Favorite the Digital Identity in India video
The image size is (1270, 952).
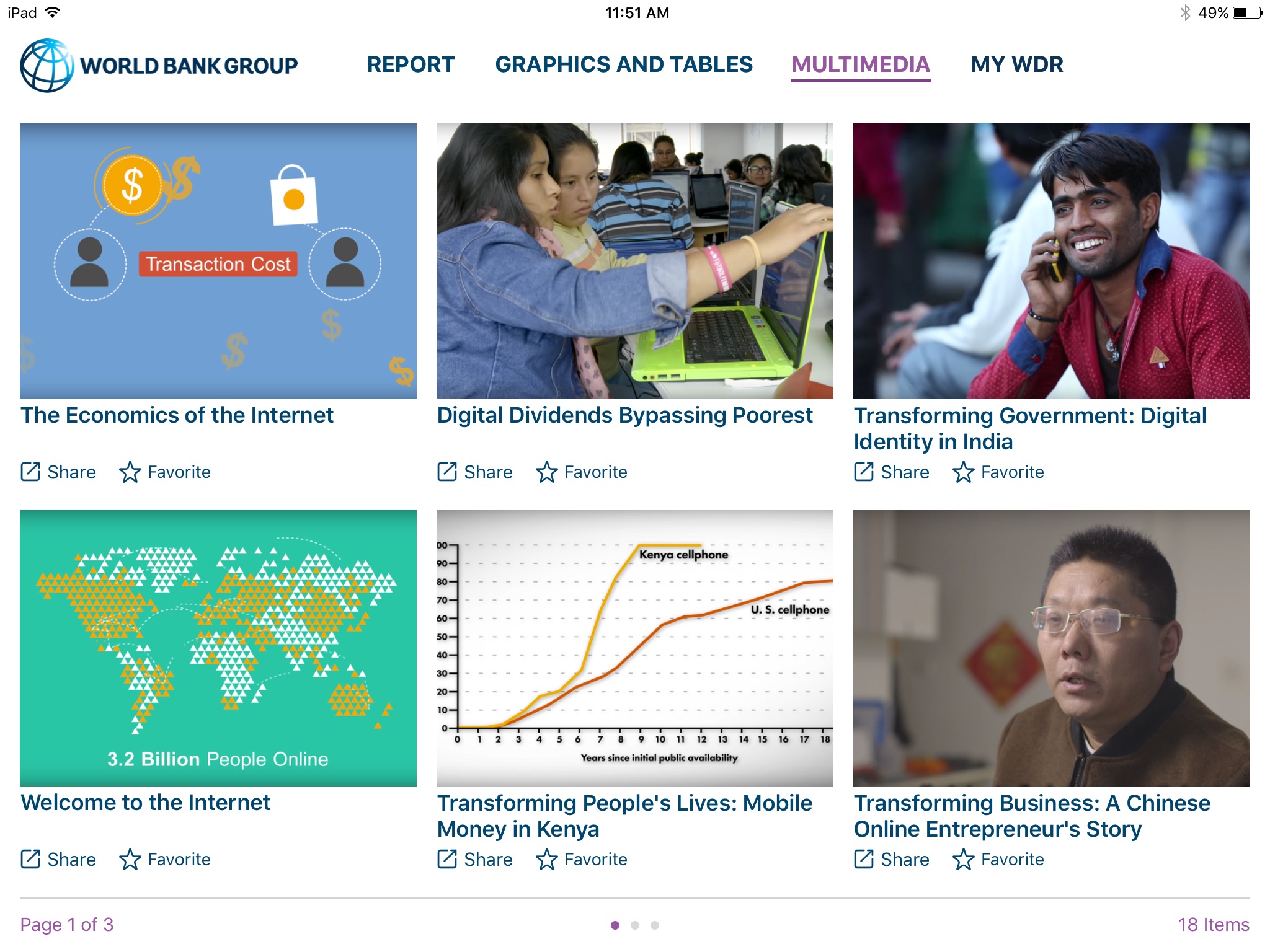coord(964,472)
